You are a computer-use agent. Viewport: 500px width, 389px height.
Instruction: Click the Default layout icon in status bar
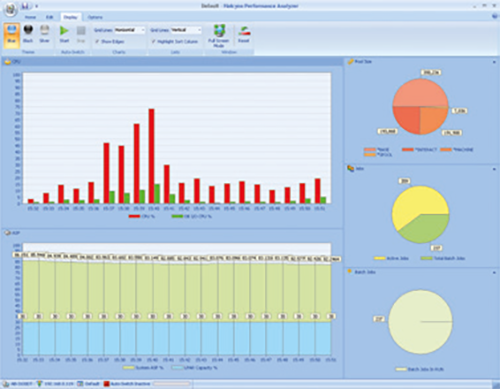(x=80, y=384)
